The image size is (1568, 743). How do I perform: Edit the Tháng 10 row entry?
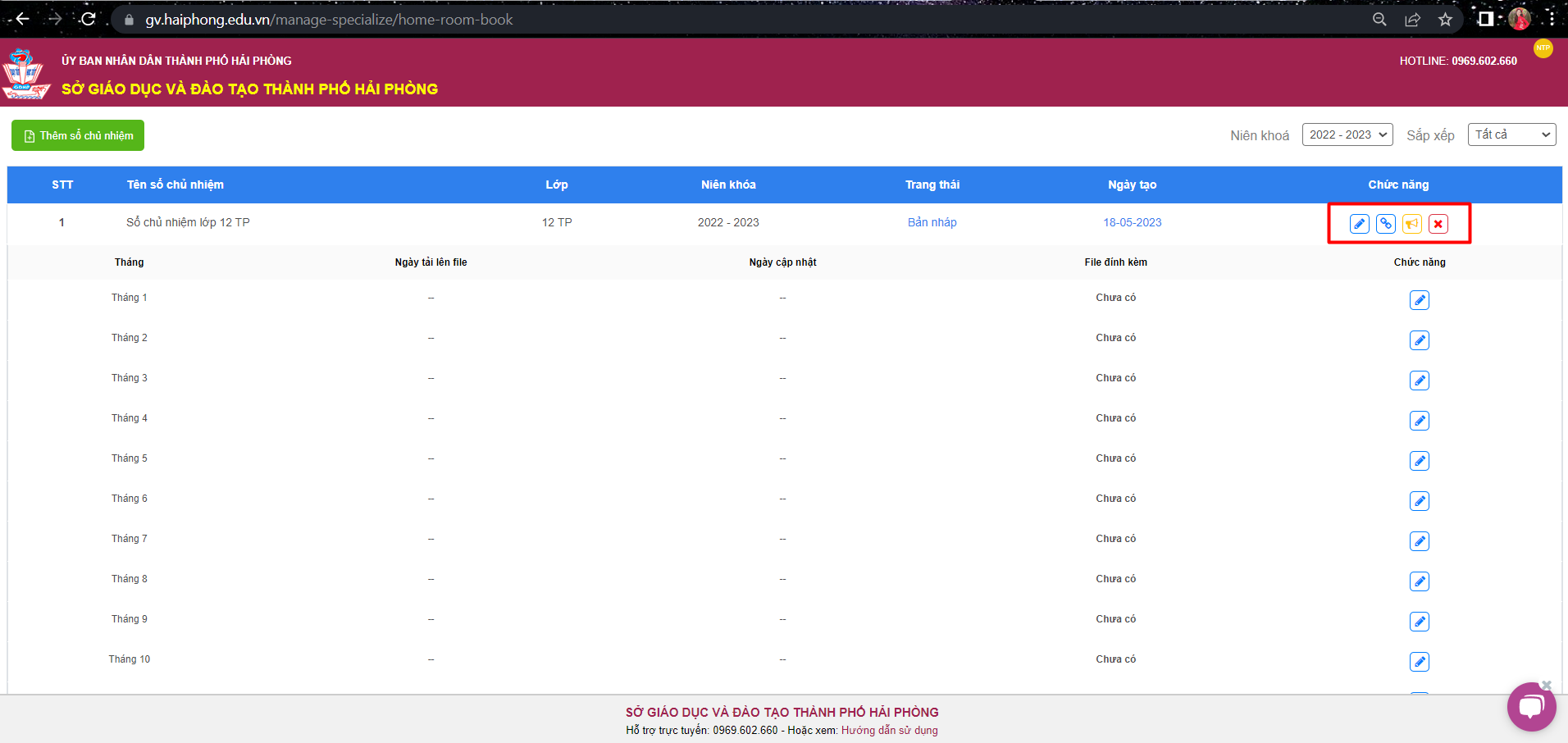(x=1419, y=662)
